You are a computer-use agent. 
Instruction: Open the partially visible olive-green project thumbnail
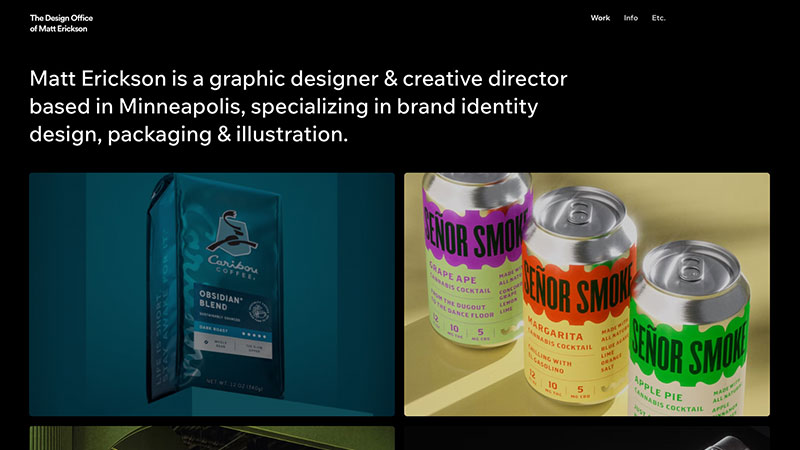tap(212, 438)
